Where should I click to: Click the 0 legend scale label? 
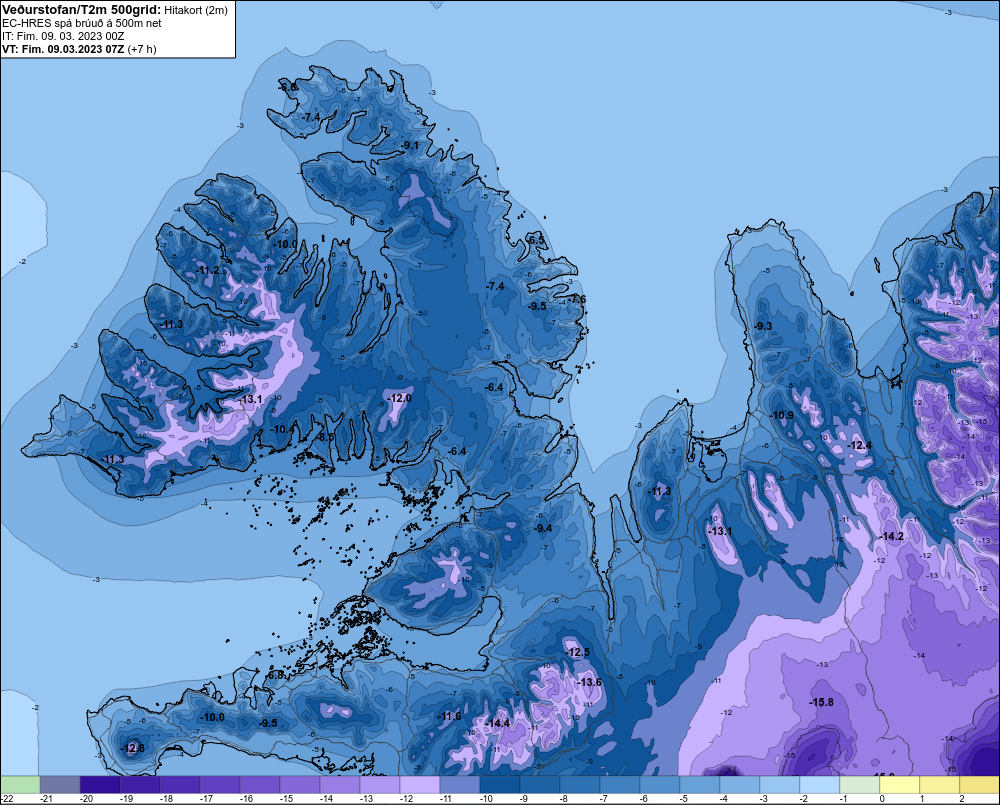point(883,798)
